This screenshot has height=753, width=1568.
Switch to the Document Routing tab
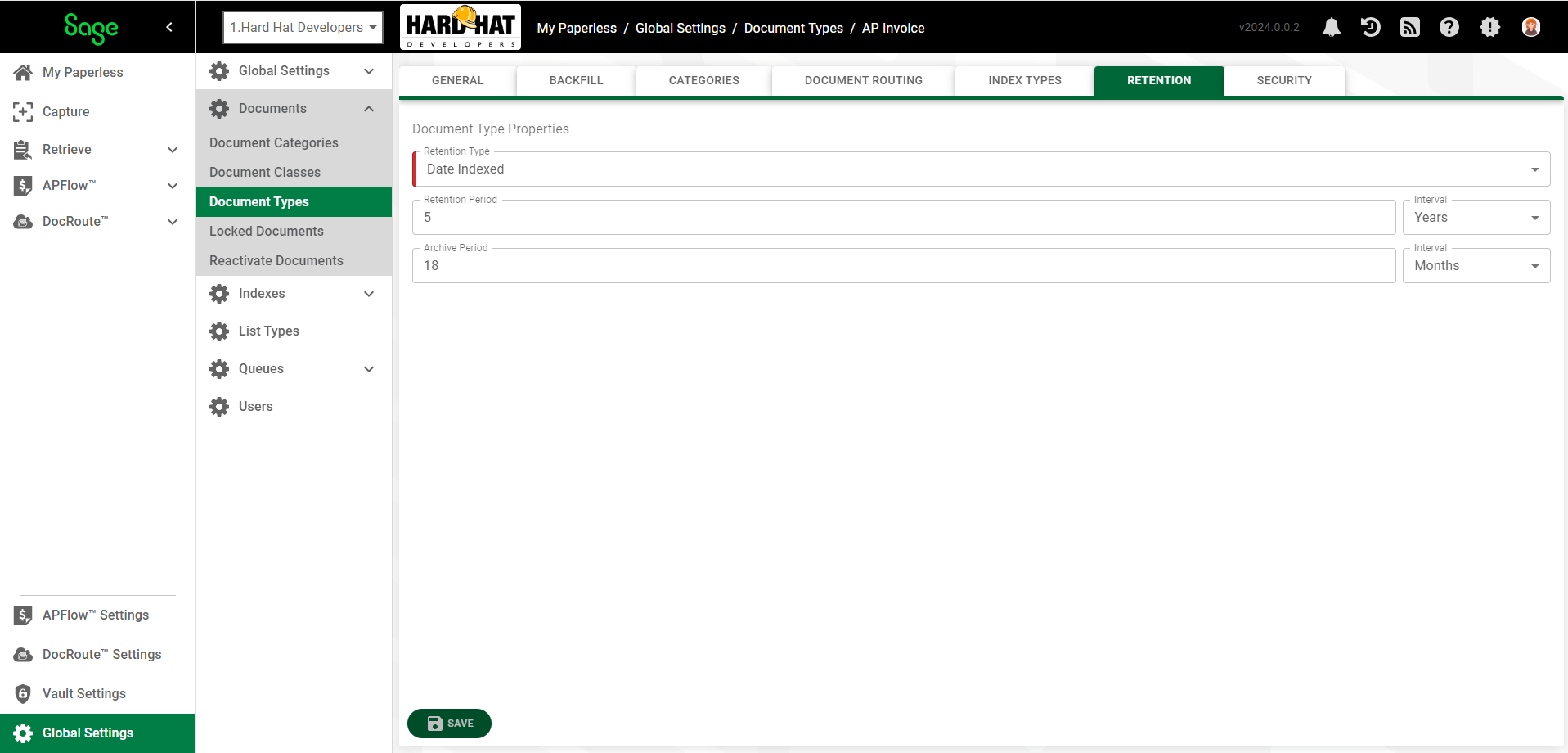click(864, 80)
